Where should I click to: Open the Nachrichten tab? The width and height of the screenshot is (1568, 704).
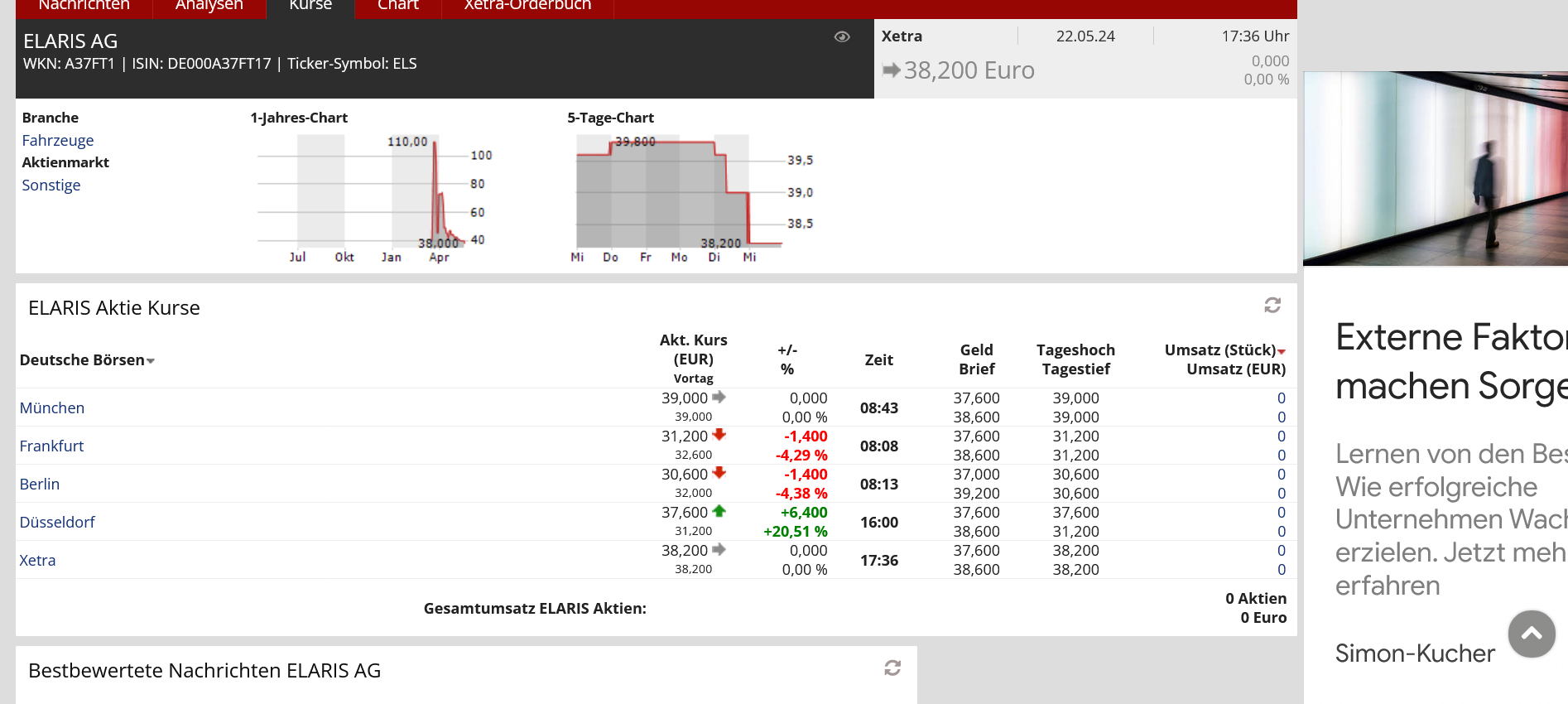point(84,6)
